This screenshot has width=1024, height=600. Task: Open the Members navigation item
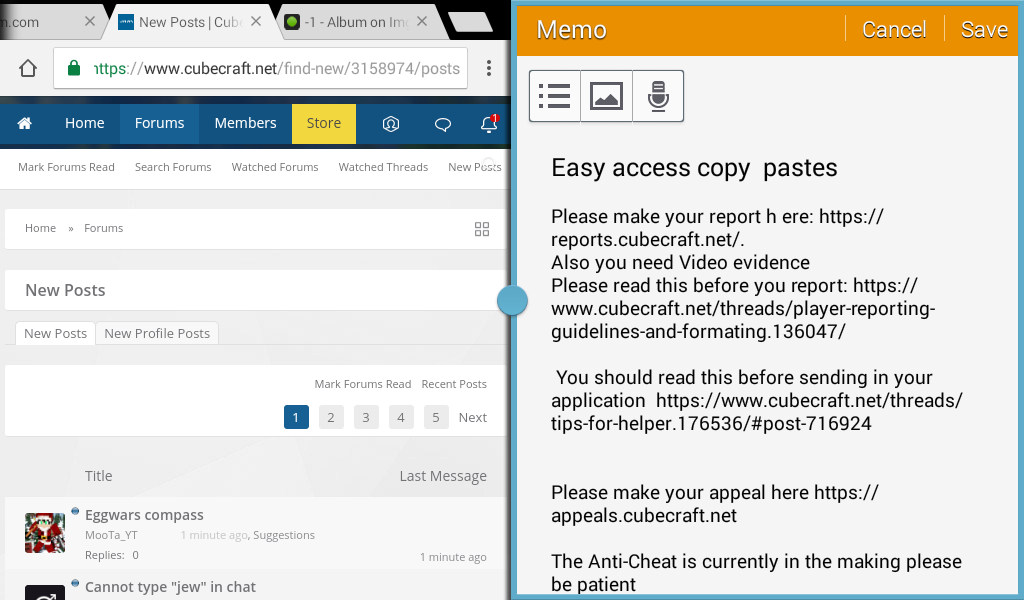[x=246, y=123]
